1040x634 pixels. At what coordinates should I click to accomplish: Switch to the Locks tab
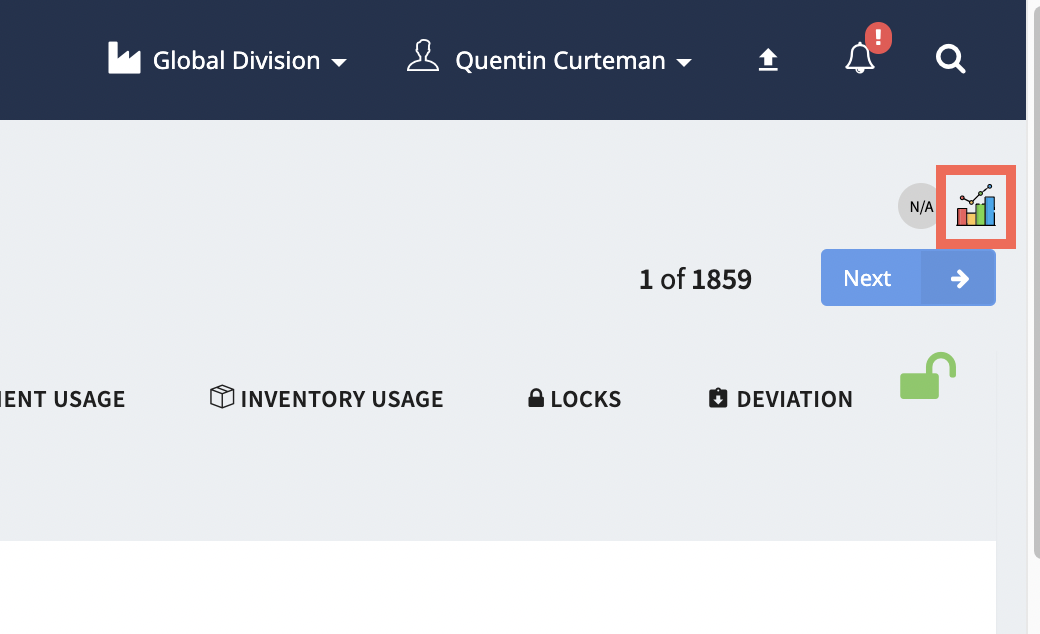point(585,399)
